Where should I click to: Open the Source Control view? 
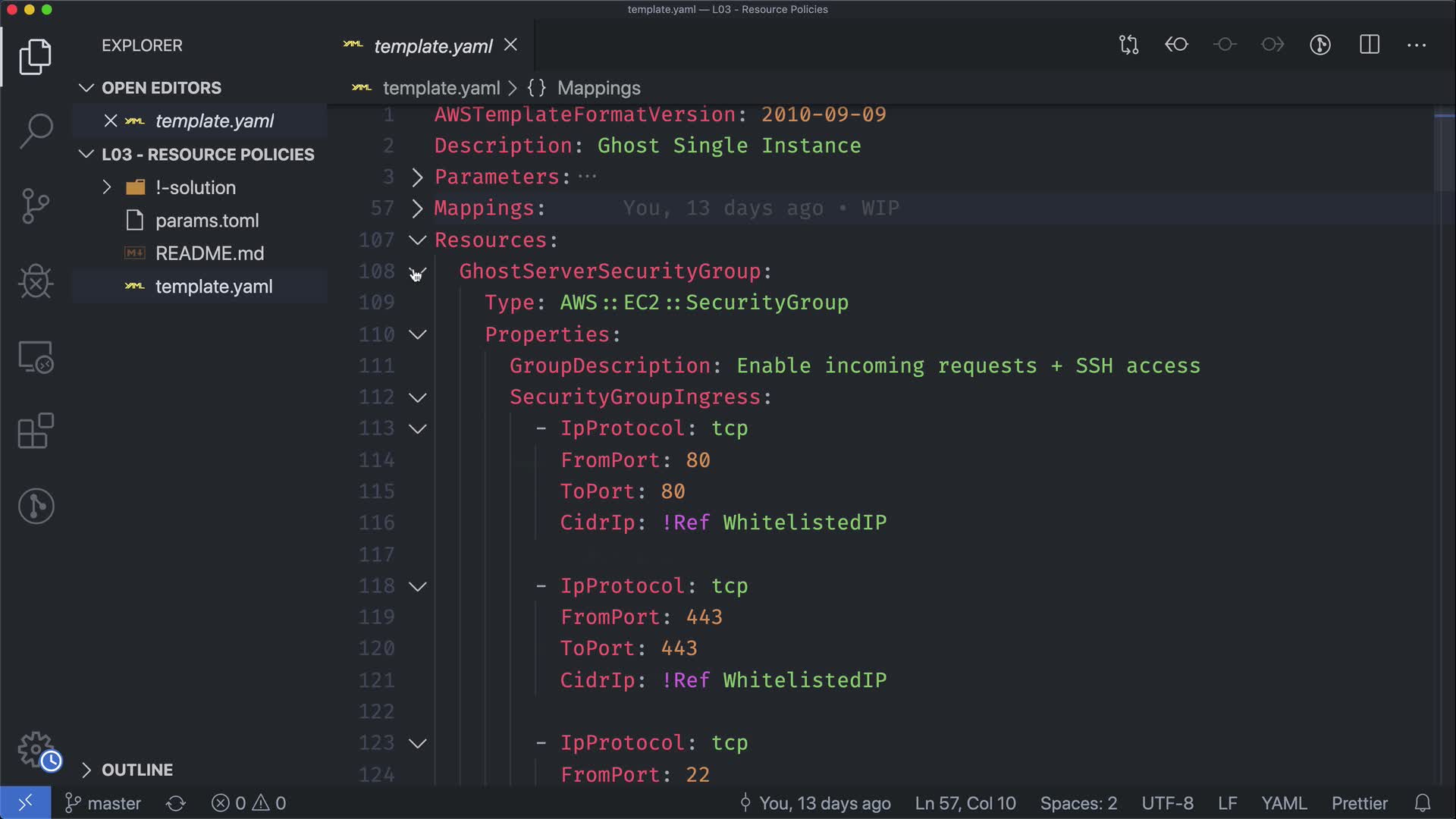click(36, 206)
